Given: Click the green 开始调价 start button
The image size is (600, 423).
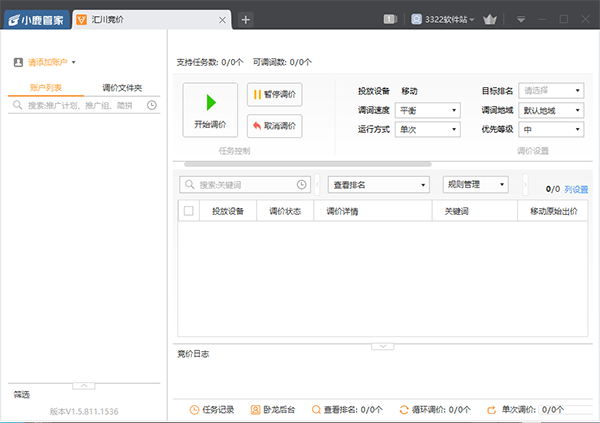Looking at the screenshot, I should point(210,109).
